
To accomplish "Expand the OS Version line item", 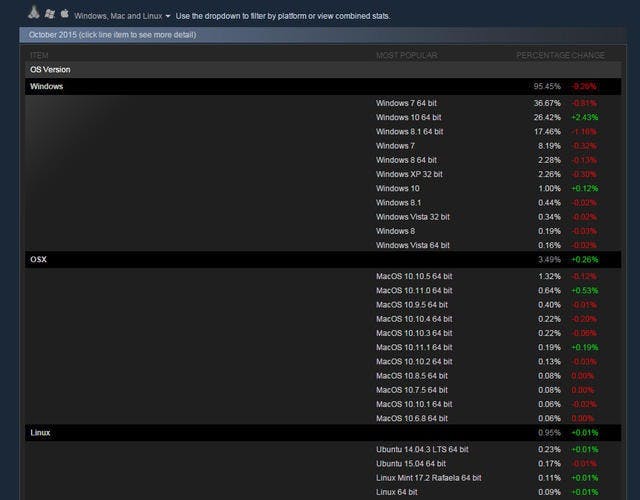I will 323,70.
